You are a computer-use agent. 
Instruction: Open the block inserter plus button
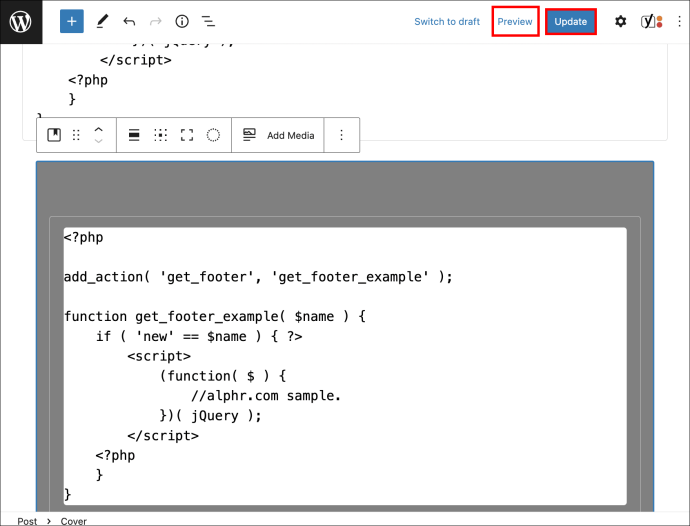[72, 22]
